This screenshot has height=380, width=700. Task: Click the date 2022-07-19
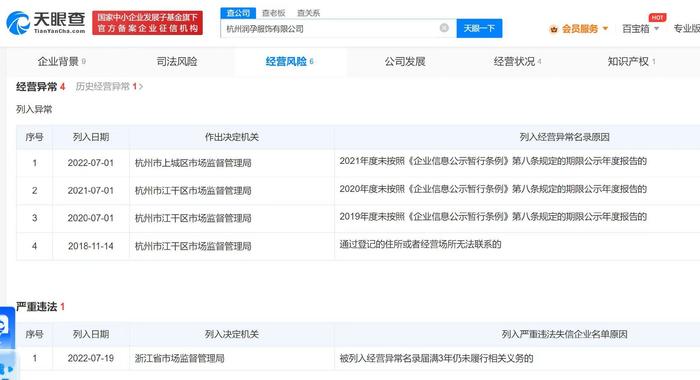(91, 358)
